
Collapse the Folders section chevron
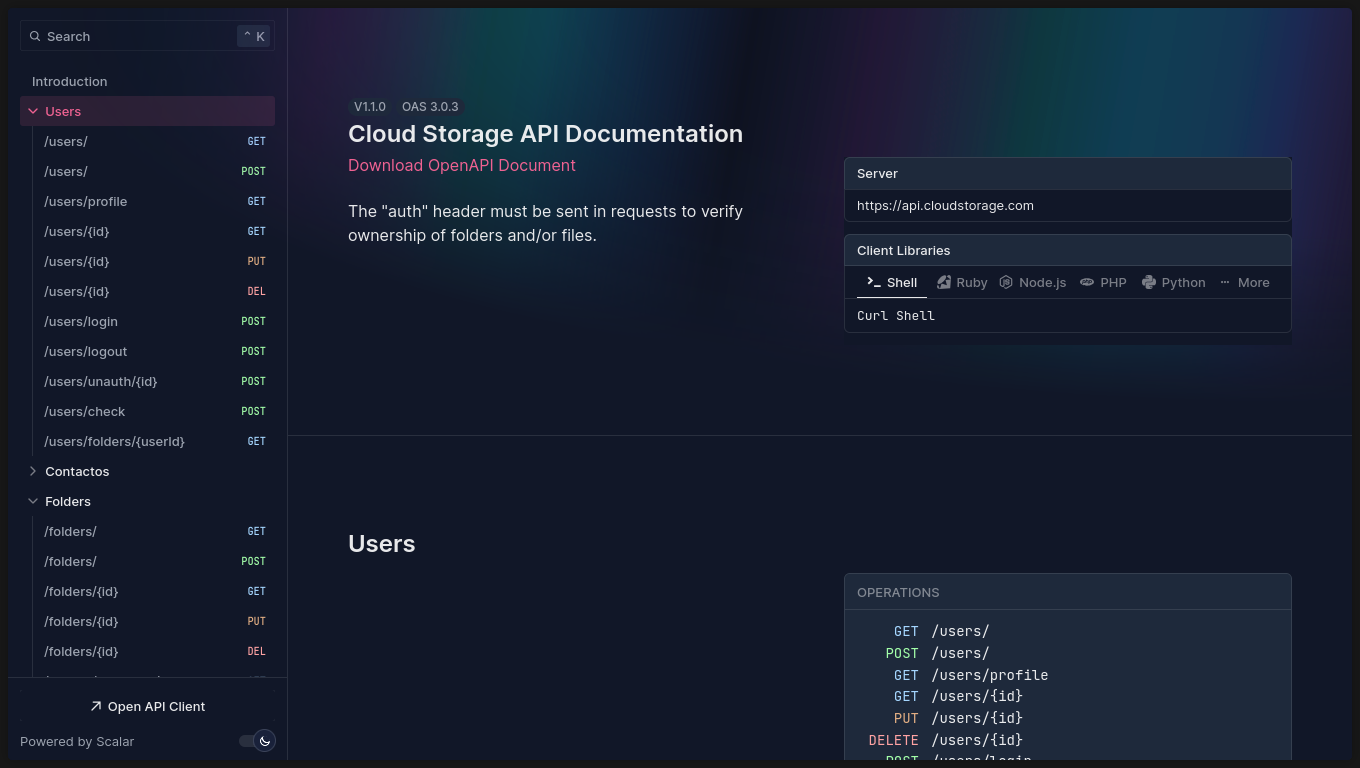33,501
